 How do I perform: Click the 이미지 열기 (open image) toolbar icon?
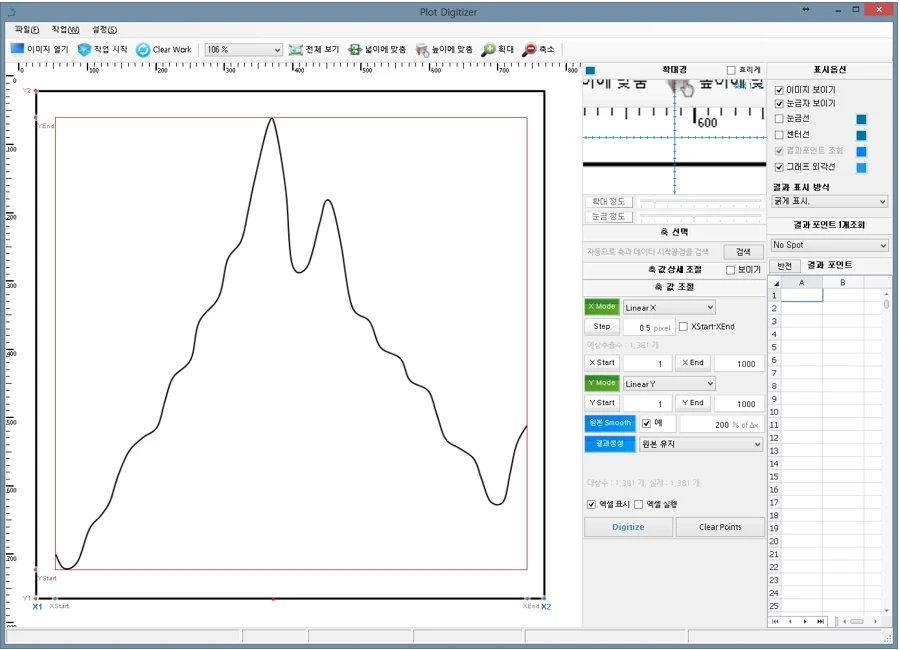pos(18,49)
